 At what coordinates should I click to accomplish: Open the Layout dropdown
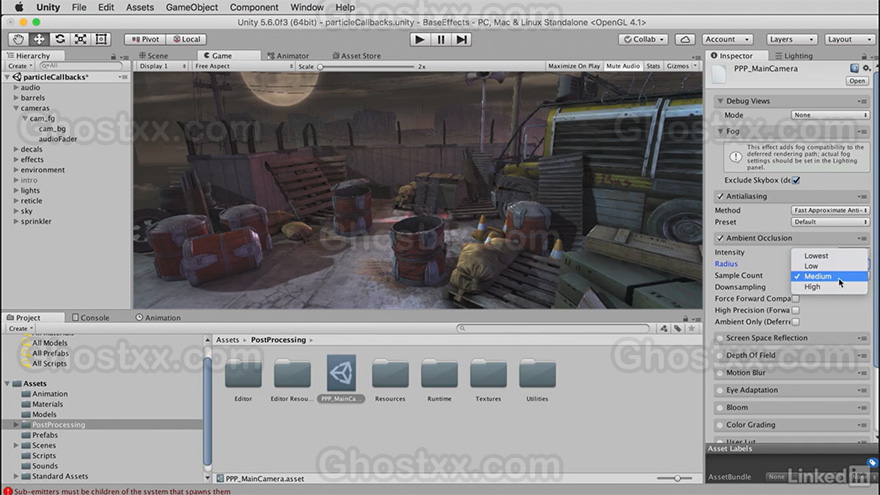pos(850,39)
